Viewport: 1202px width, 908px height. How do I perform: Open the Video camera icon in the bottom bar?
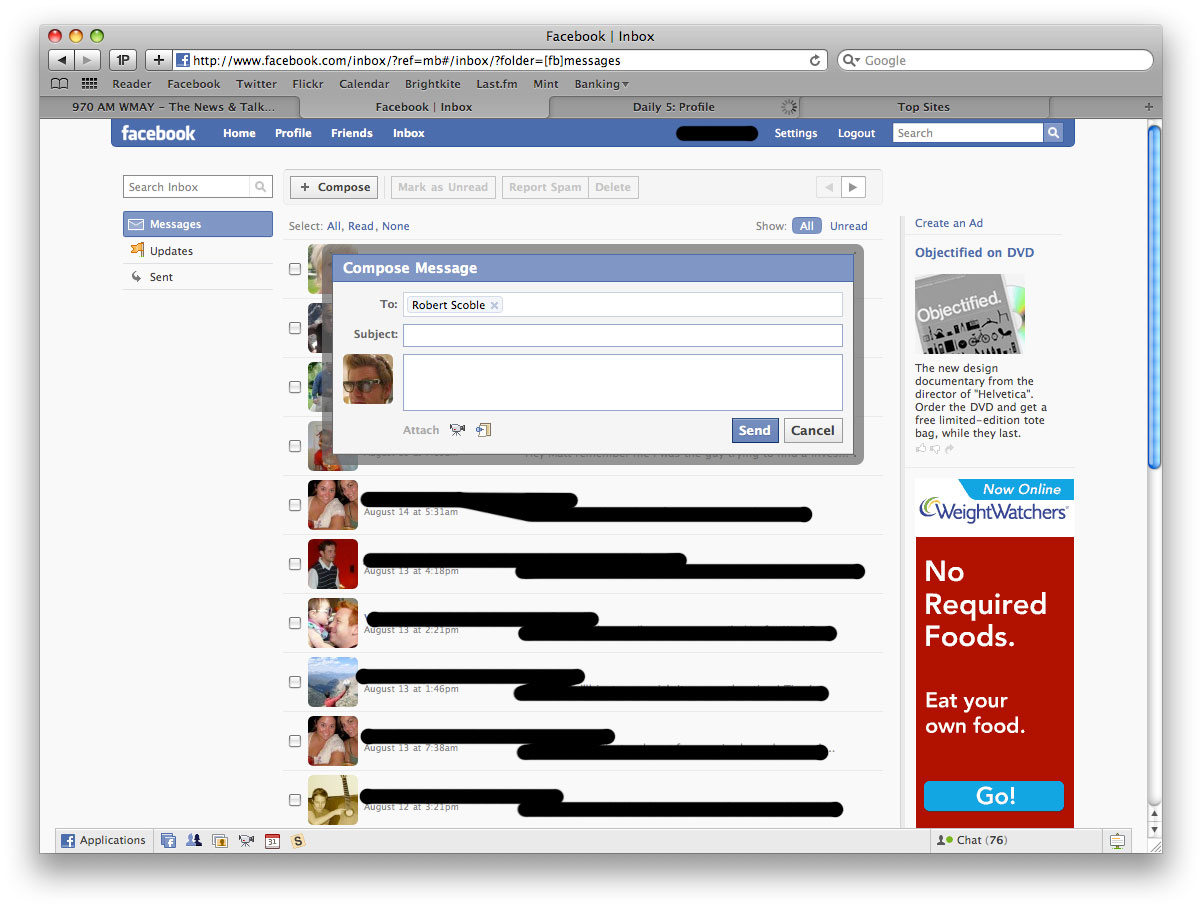coord(246,841)
